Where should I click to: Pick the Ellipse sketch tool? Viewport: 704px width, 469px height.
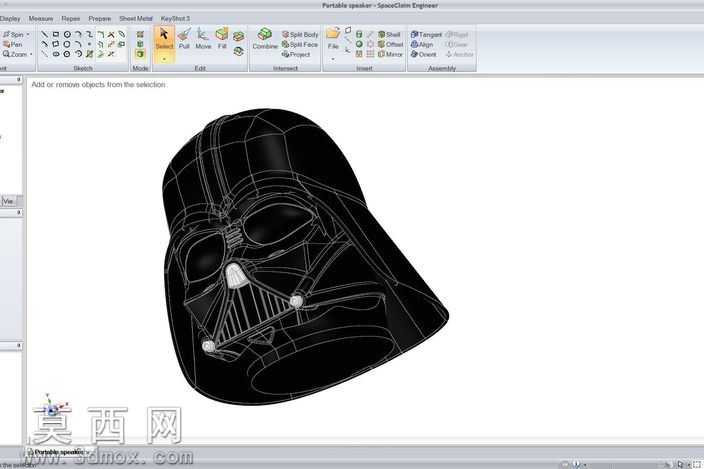pos(56,54)
